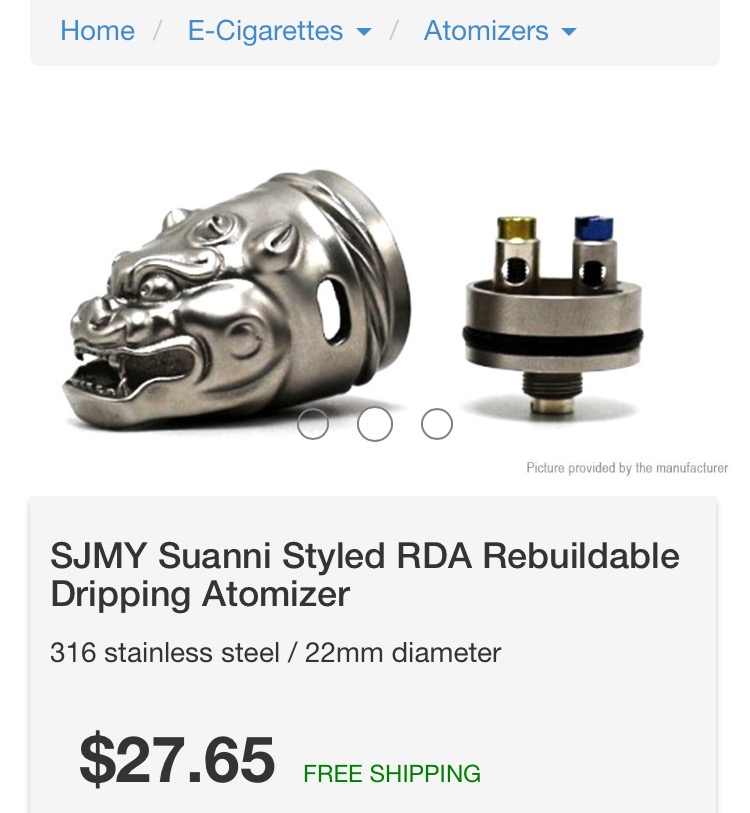Click the Atomizers breadcrumb link

(x=486, y=31)
